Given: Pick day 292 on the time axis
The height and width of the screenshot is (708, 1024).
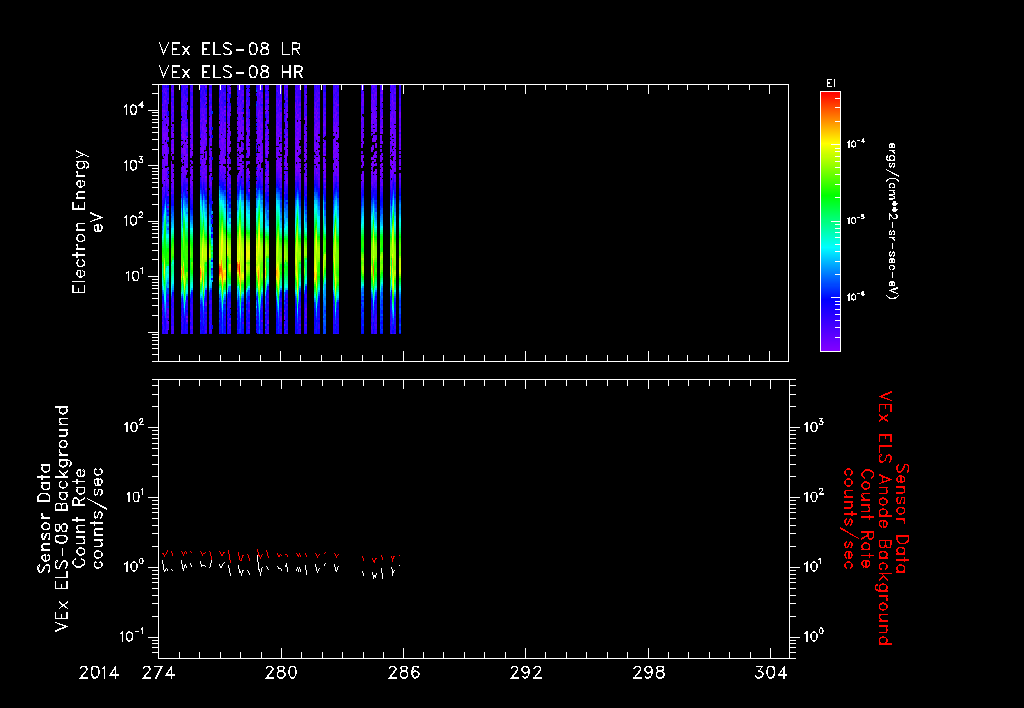Looking at the screenshot, I should (x=525, y=673).
